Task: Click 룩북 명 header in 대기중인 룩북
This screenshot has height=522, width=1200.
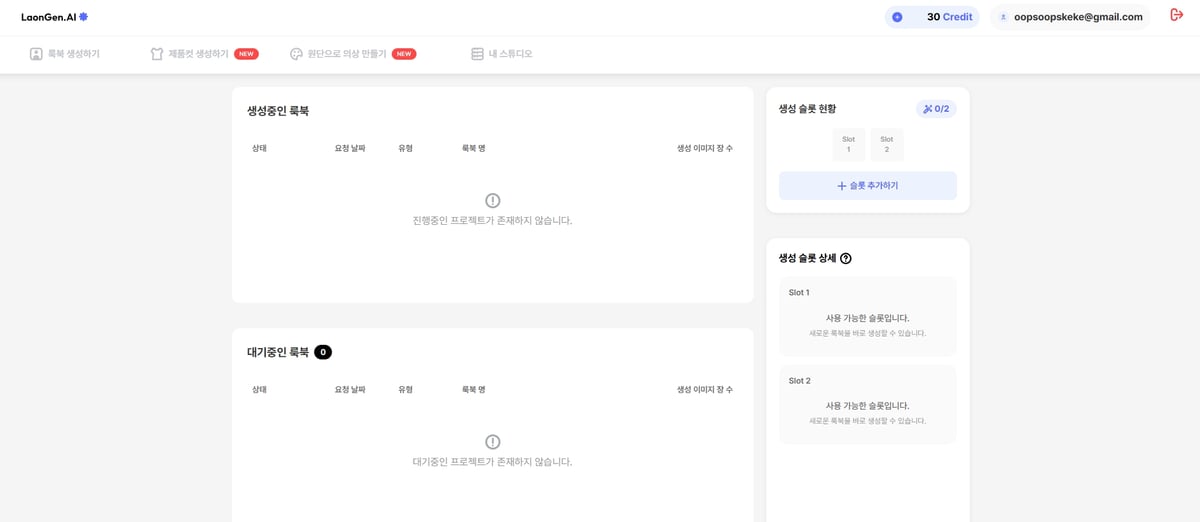Action: click(x=473, y=389)
